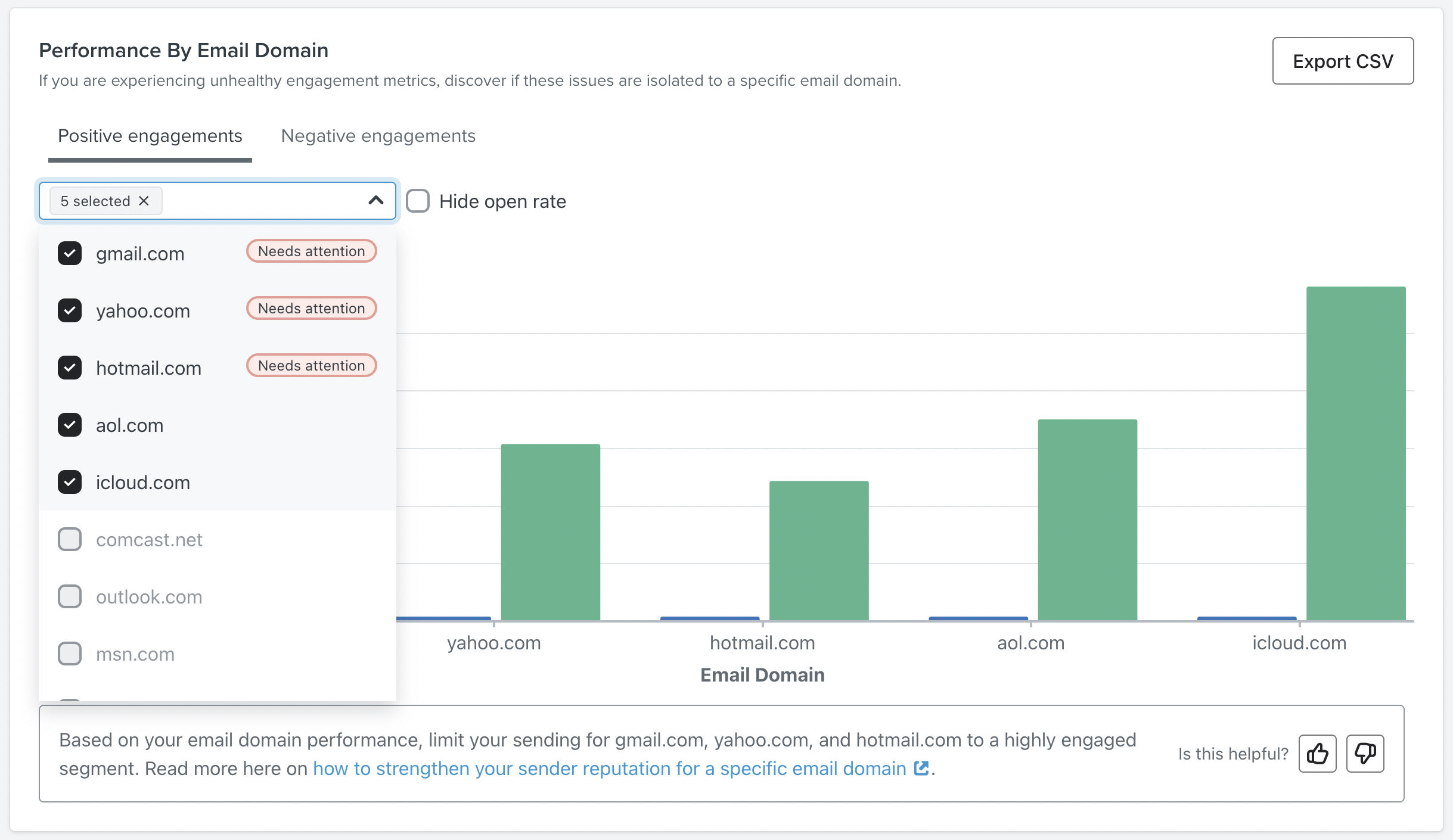Enable the outlook.com domain checkbox
This screenshot has width=1453, height=840.
[69, 596]
